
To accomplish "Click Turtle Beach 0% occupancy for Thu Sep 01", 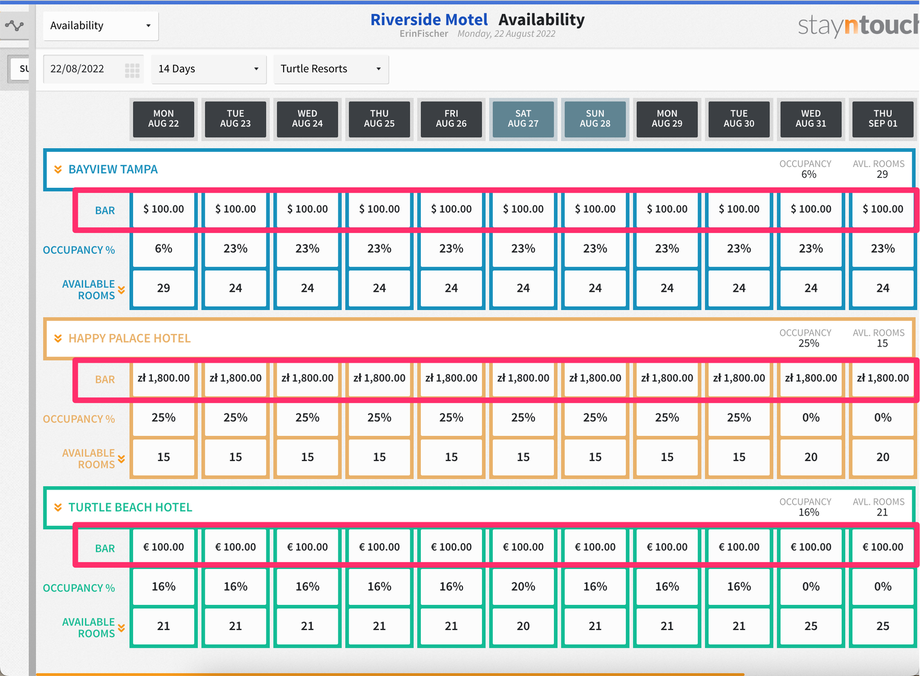I will 883,587.
